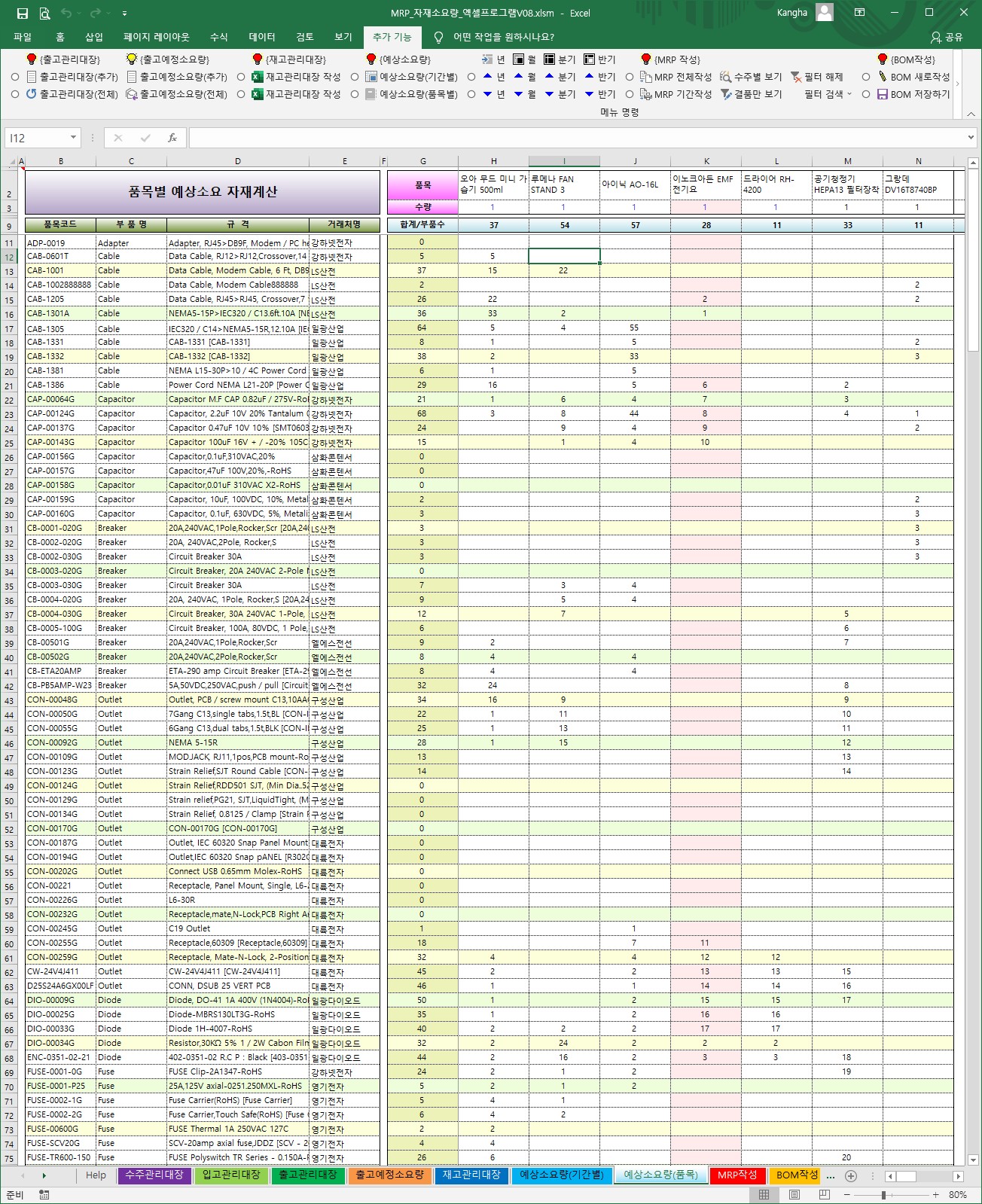The image size is (982, 1204).
Task: Open print preview from the quick access toolbar
Action: 44,13
